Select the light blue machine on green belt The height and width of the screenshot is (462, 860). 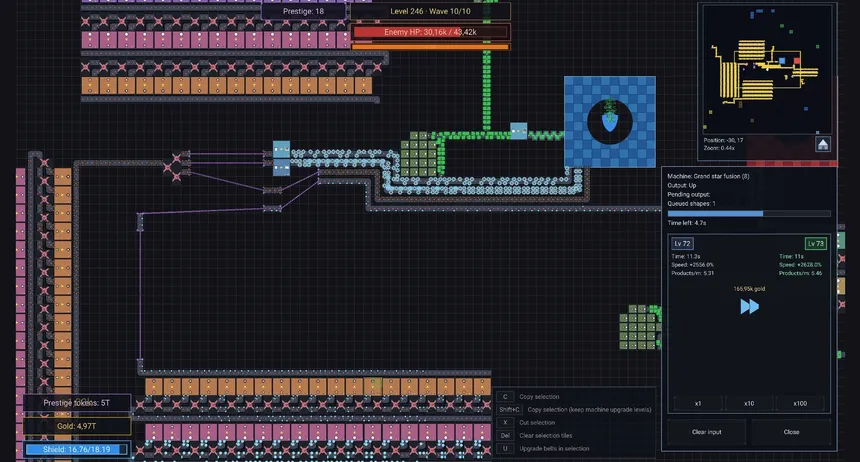(x=518, y=131)
